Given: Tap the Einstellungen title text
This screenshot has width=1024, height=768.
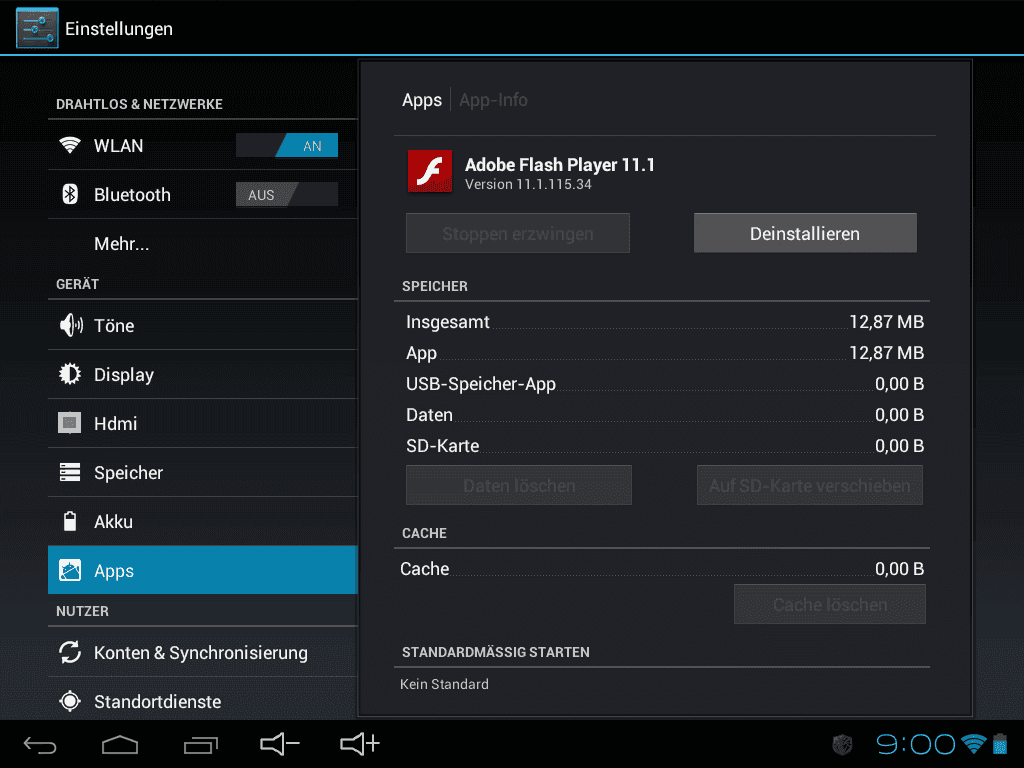Looking at the screenshot, I should point(119,29).
